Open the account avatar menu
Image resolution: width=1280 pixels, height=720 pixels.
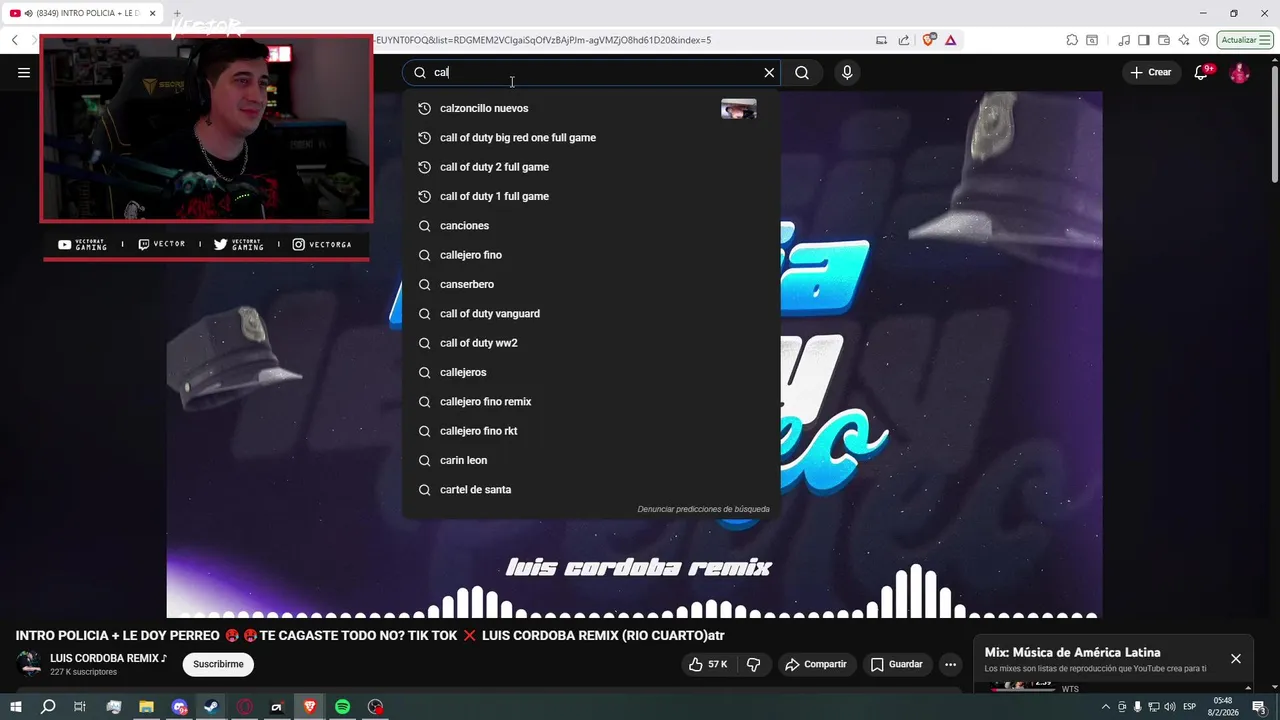tap(1239, 72)
